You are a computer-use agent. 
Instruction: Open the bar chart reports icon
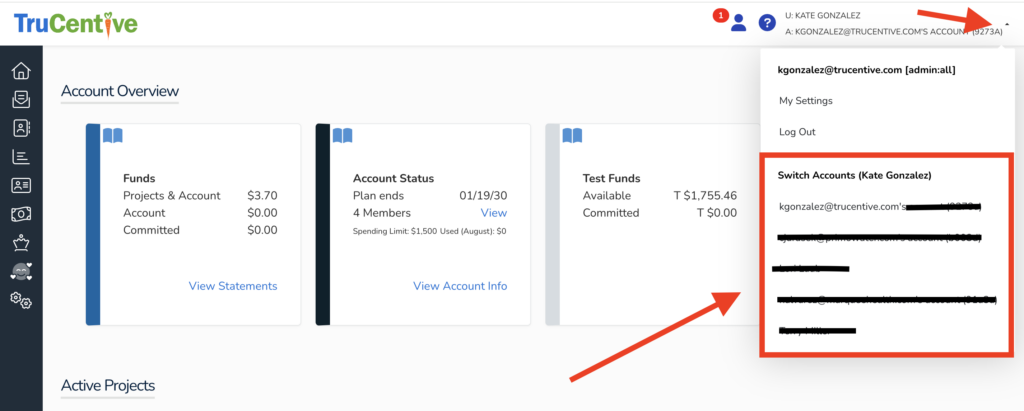click(21, 157)
